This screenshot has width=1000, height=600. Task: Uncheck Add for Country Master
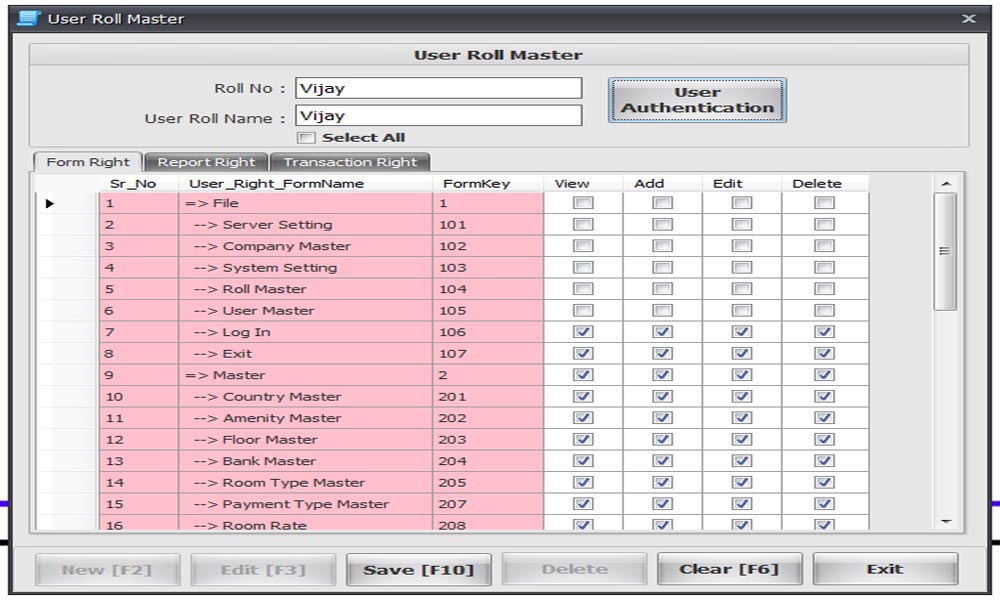point(662,396)
